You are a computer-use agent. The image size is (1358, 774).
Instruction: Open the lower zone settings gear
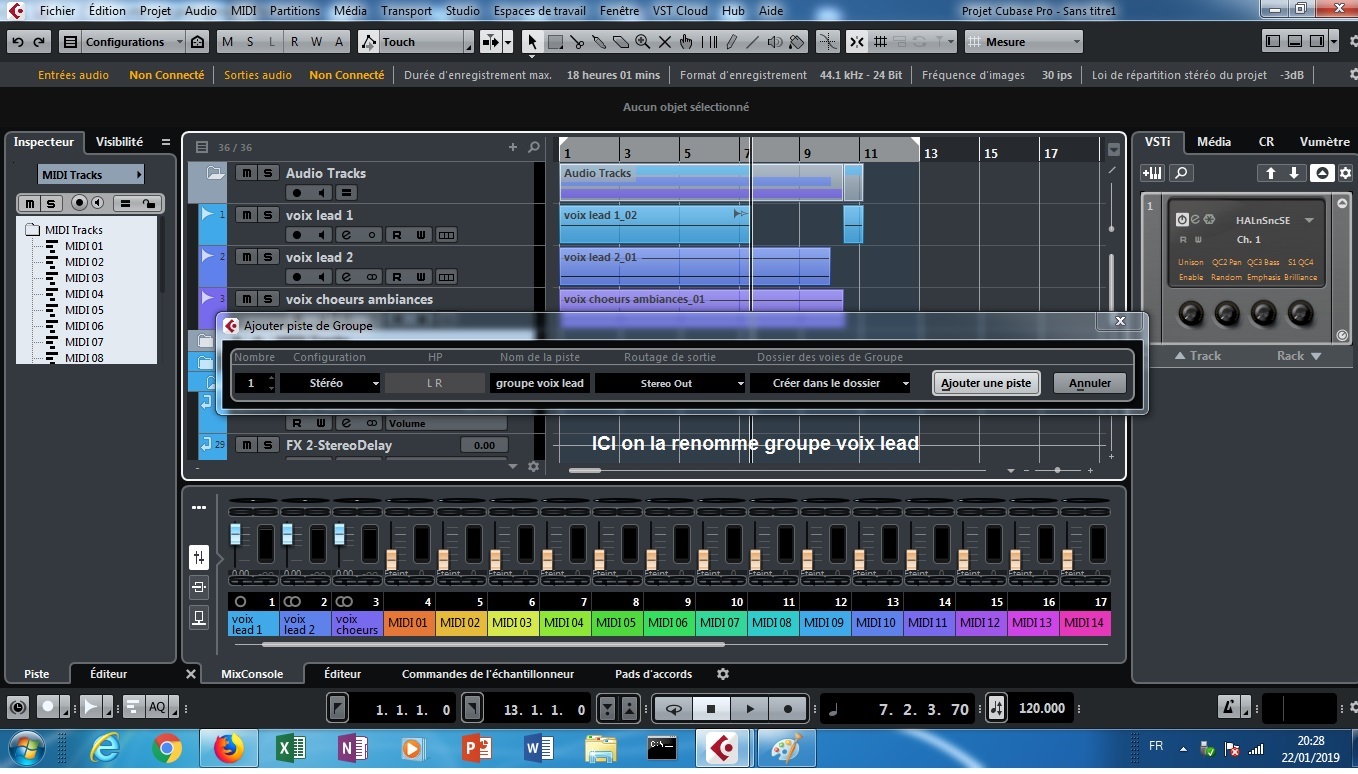(723, 674)
